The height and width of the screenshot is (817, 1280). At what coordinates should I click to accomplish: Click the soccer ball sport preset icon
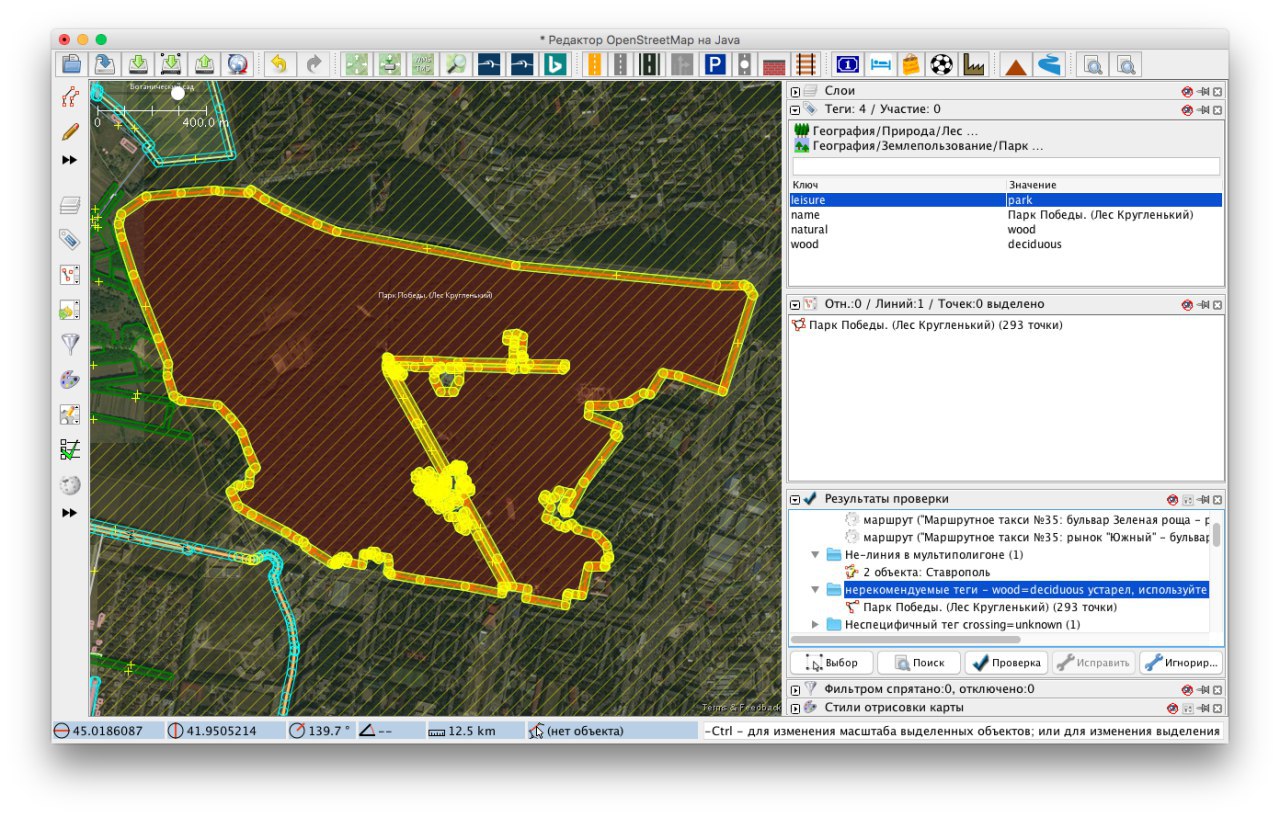941,65
